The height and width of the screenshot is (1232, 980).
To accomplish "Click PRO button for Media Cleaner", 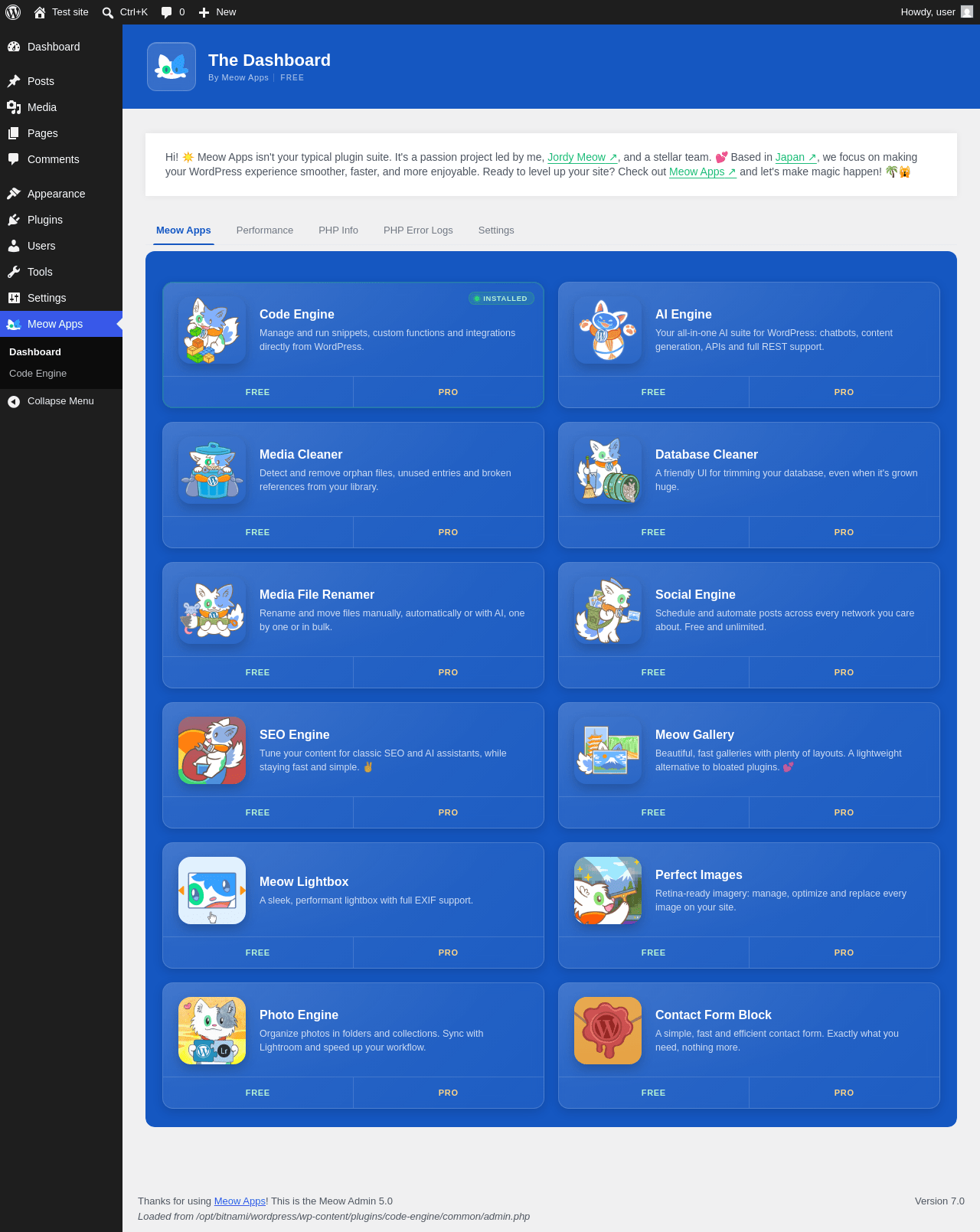I will [x=449, y=532].
